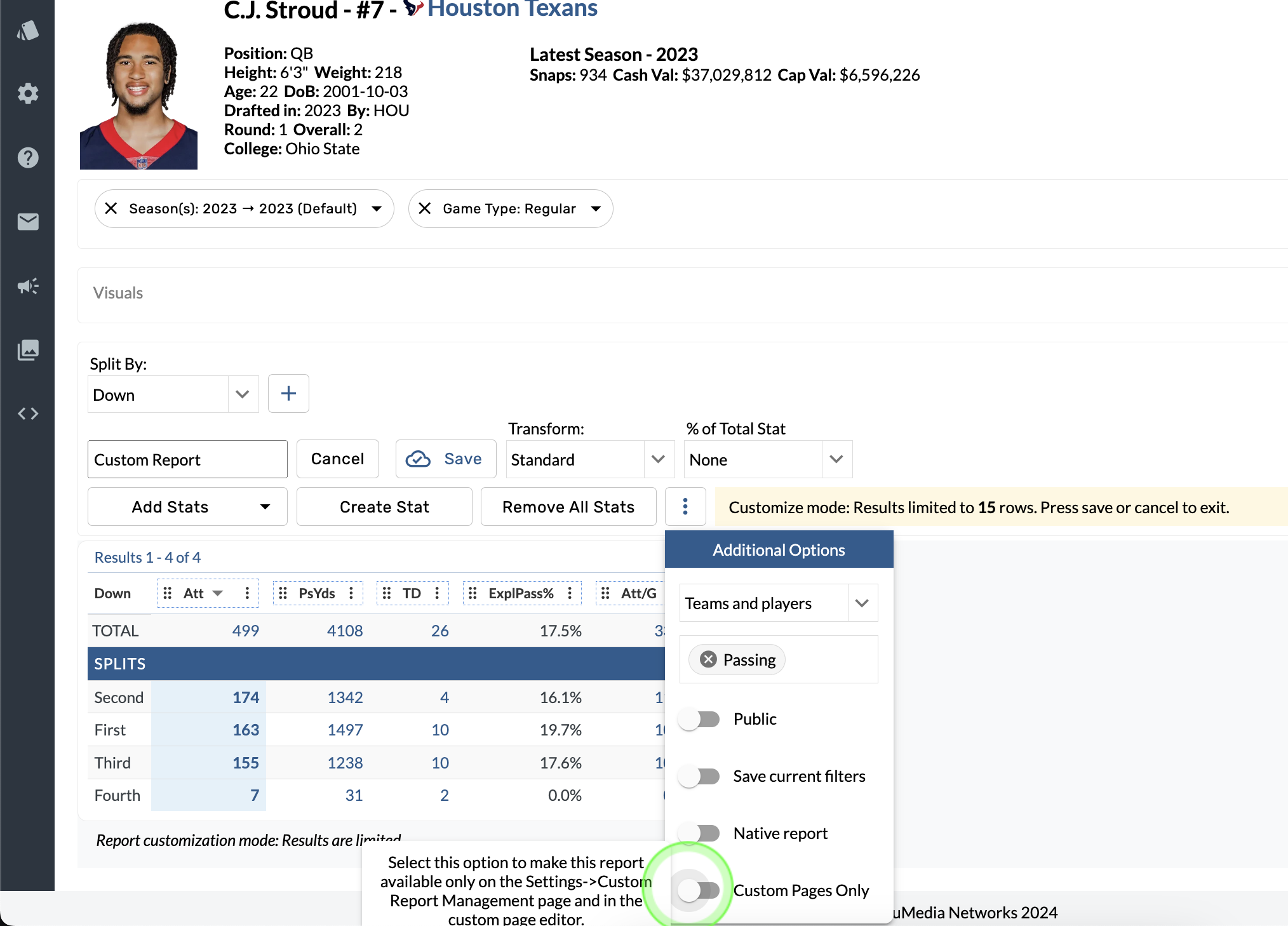Open the Houston Texans team link
This screenshot has height=926, width=1288.
512,10
